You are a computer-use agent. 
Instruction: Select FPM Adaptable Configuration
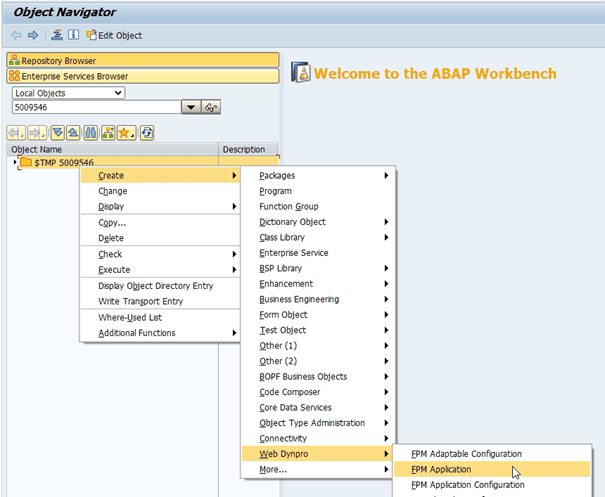[492, 454]
